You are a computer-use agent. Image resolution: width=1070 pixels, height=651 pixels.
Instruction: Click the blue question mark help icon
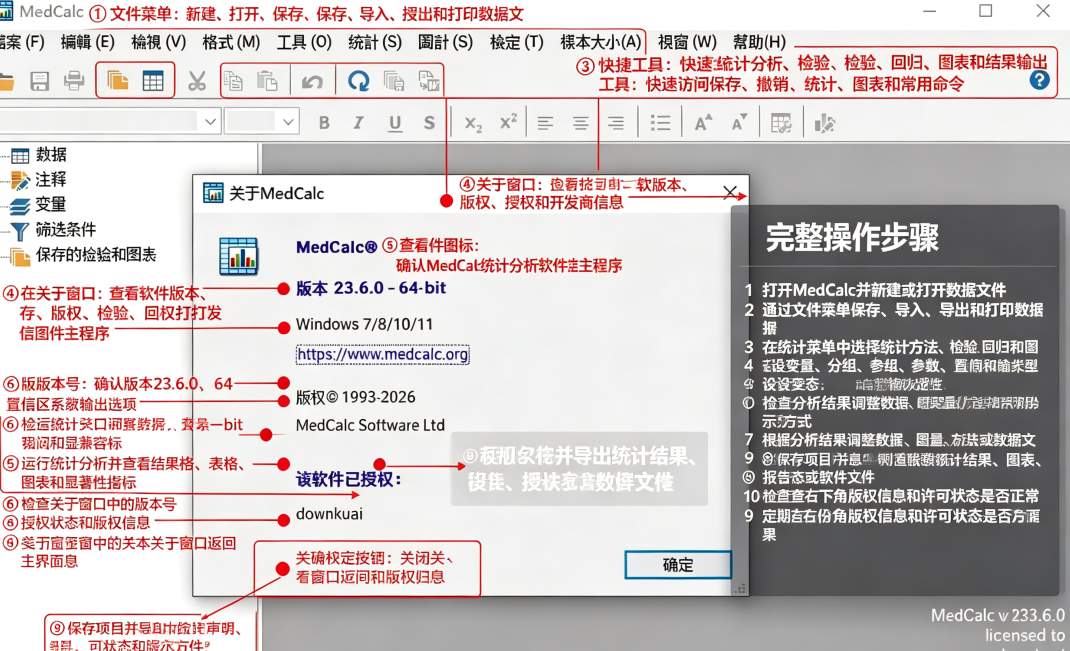1039,81
